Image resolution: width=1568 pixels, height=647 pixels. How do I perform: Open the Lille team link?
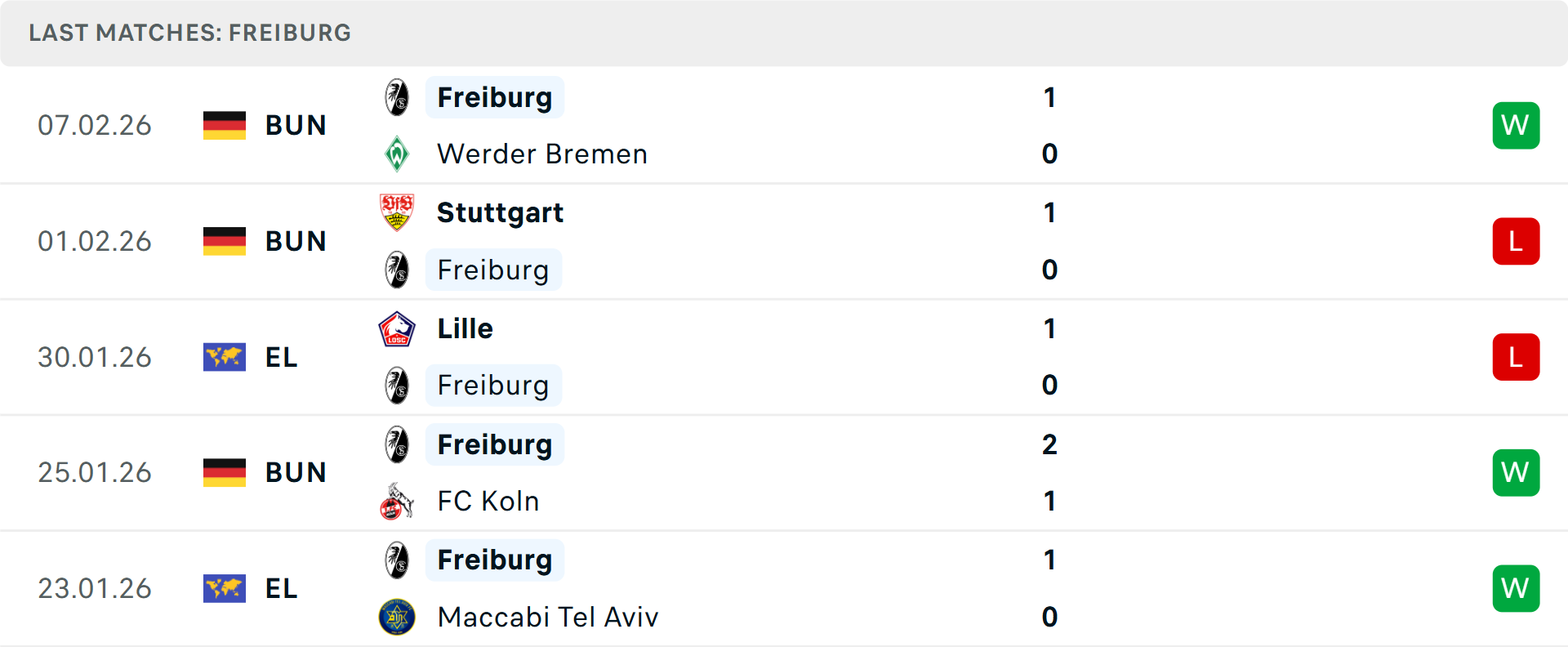465,328
